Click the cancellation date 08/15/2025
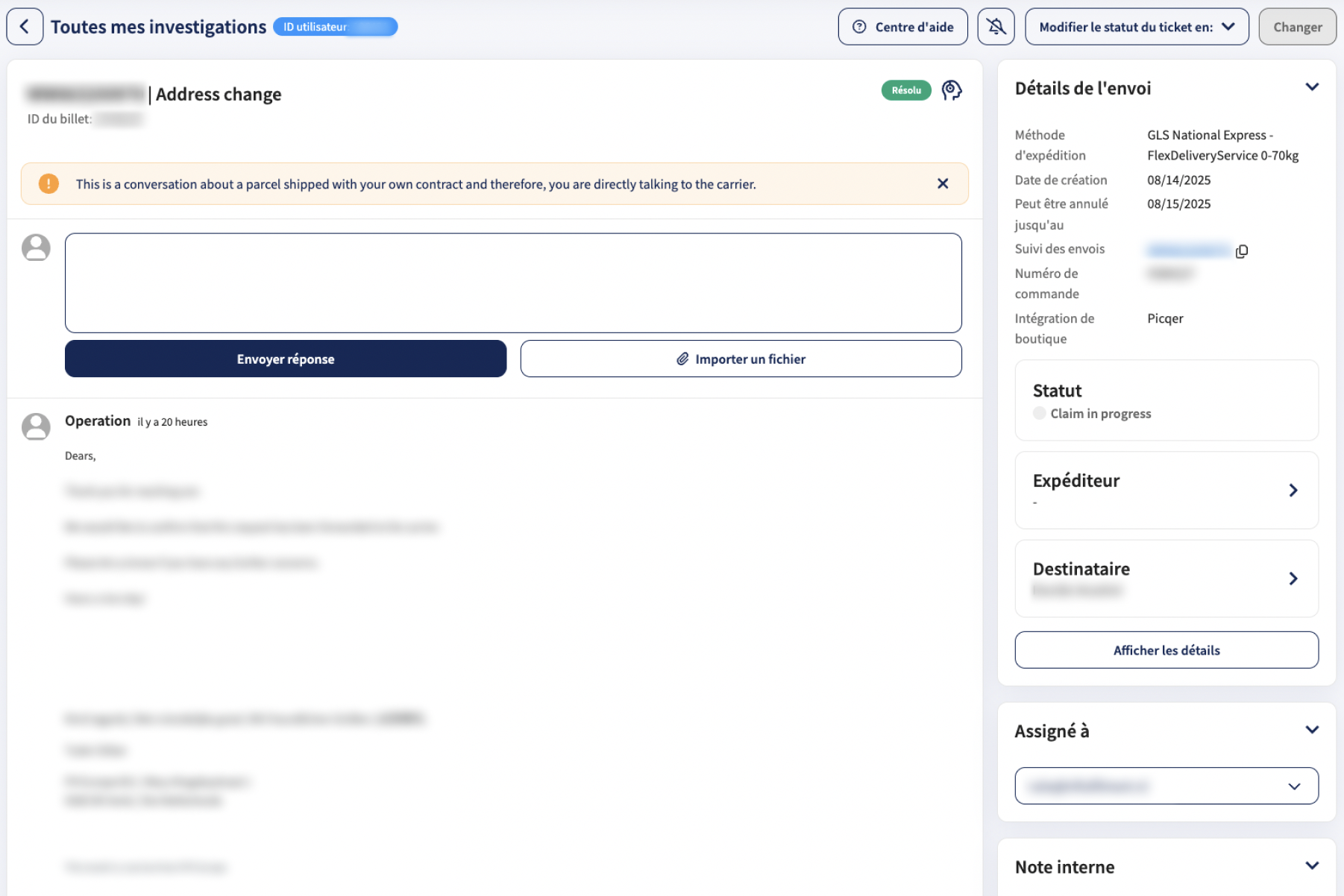Image resolution: width=1344 pixels, height=896 pixels. click(x=1178, y=204)
